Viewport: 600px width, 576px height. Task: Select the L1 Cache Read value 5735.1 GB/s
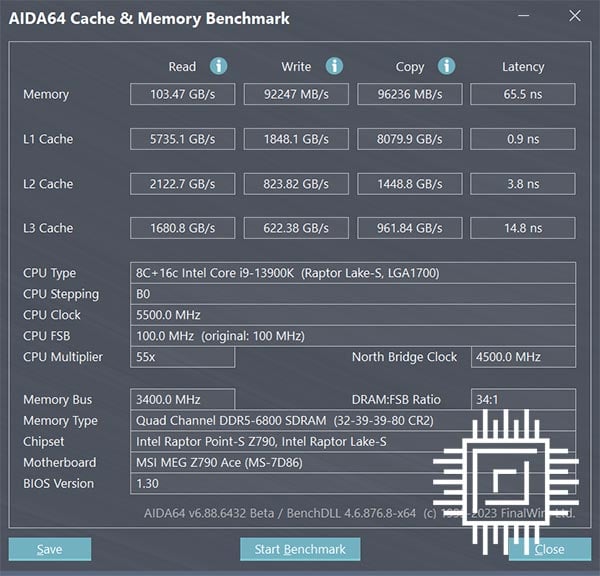[x=183, y=139]
